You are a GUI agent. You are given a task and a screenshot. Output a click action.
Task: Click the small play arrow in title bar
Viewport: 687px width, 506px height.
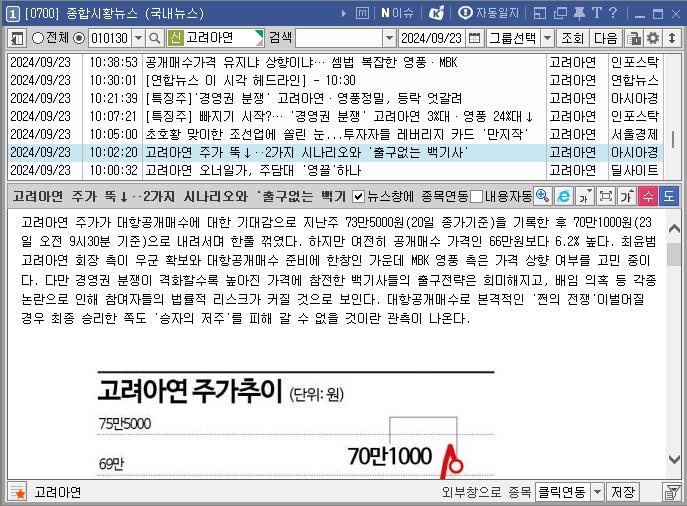344,14
